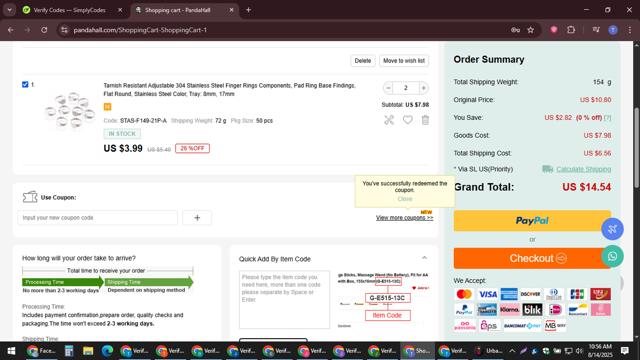Click the blik payment logo
The width and height of the screenshot is (640, 360).
[532, 310]
